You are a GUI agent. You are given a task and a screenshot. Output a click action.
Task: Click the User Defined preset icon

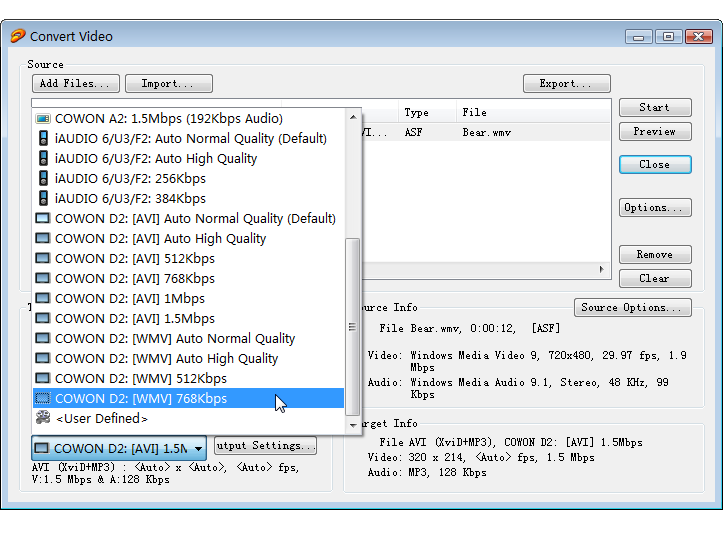click(43, 417)
